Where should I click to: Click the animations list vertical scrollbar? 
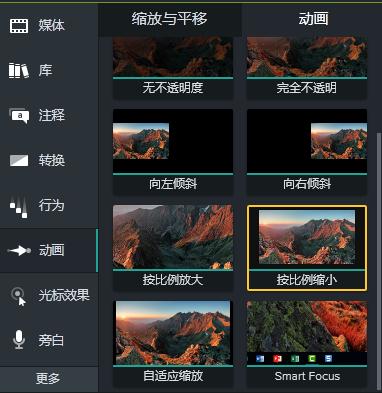tap(378, 260)
